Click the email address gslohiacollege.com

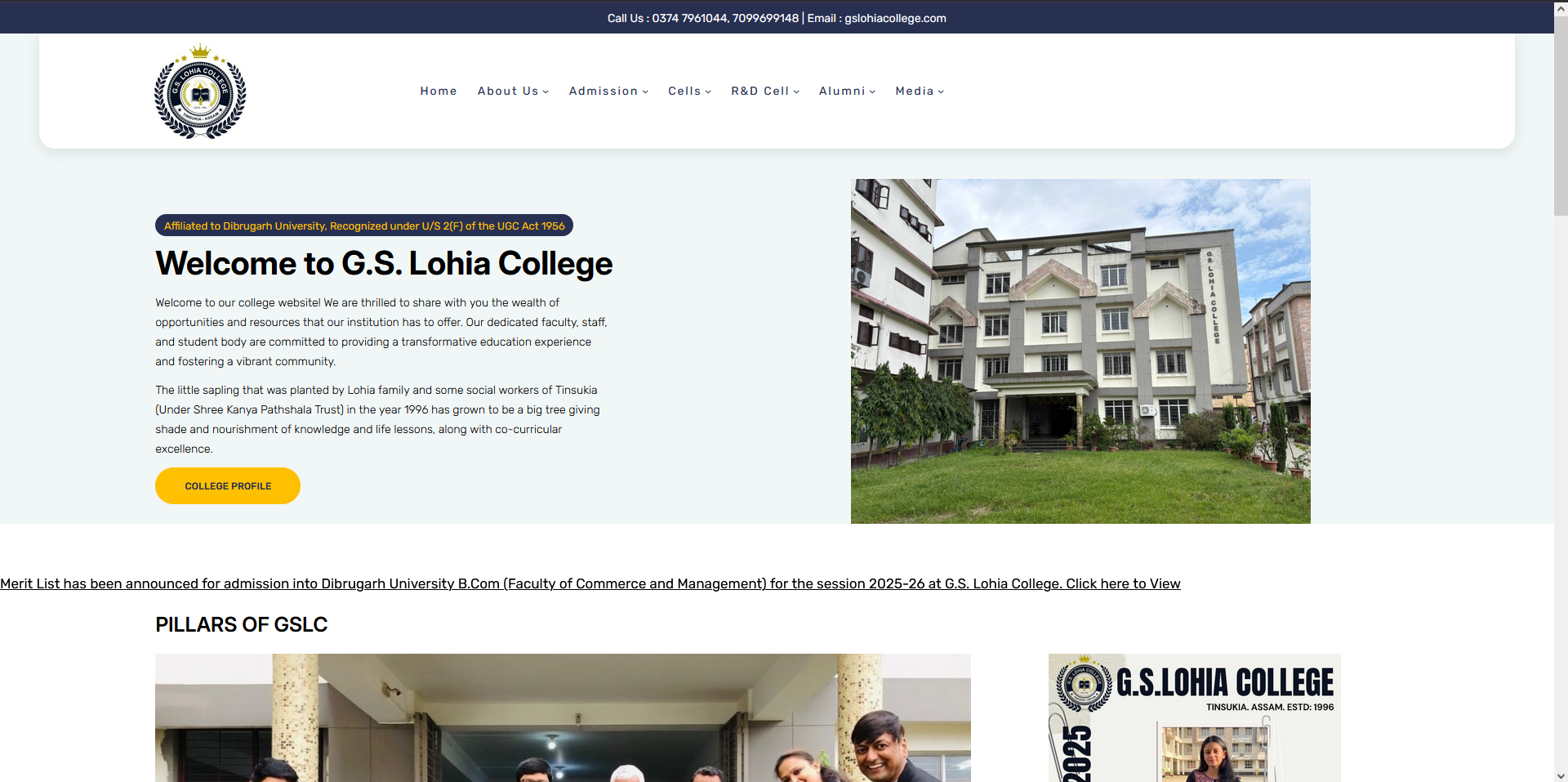coord(895,18)
